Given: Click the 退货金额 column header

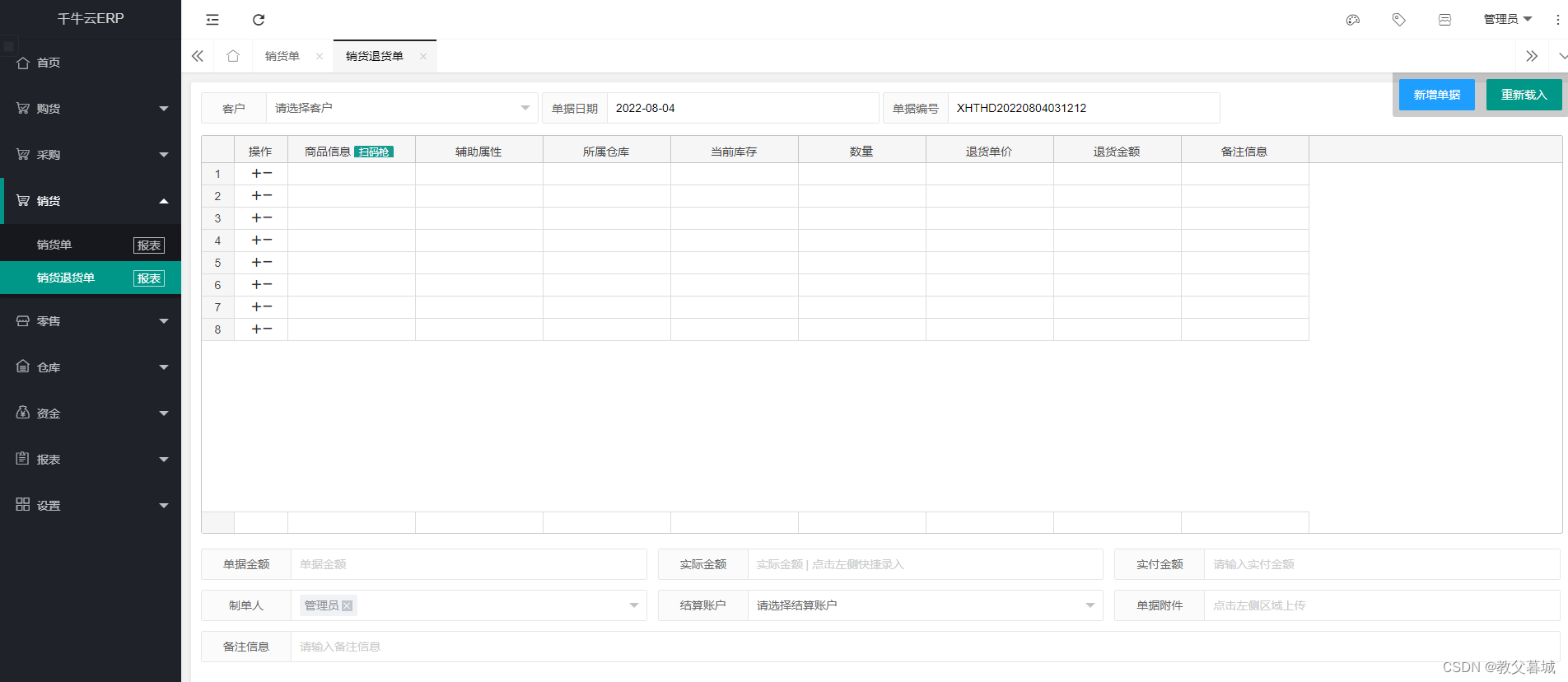Looking at the screenshot, I should pos(1118,152).
